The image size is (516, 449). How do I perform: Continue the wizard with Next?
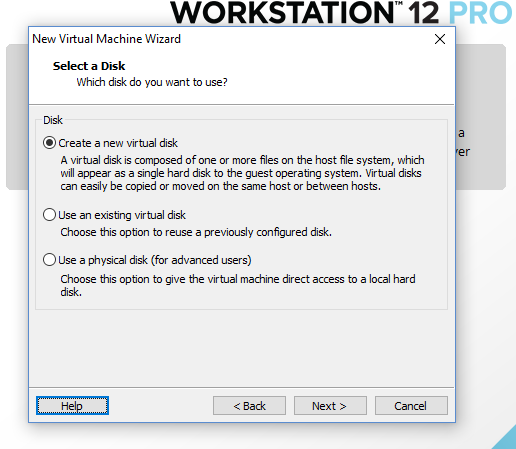coord(330,406)
